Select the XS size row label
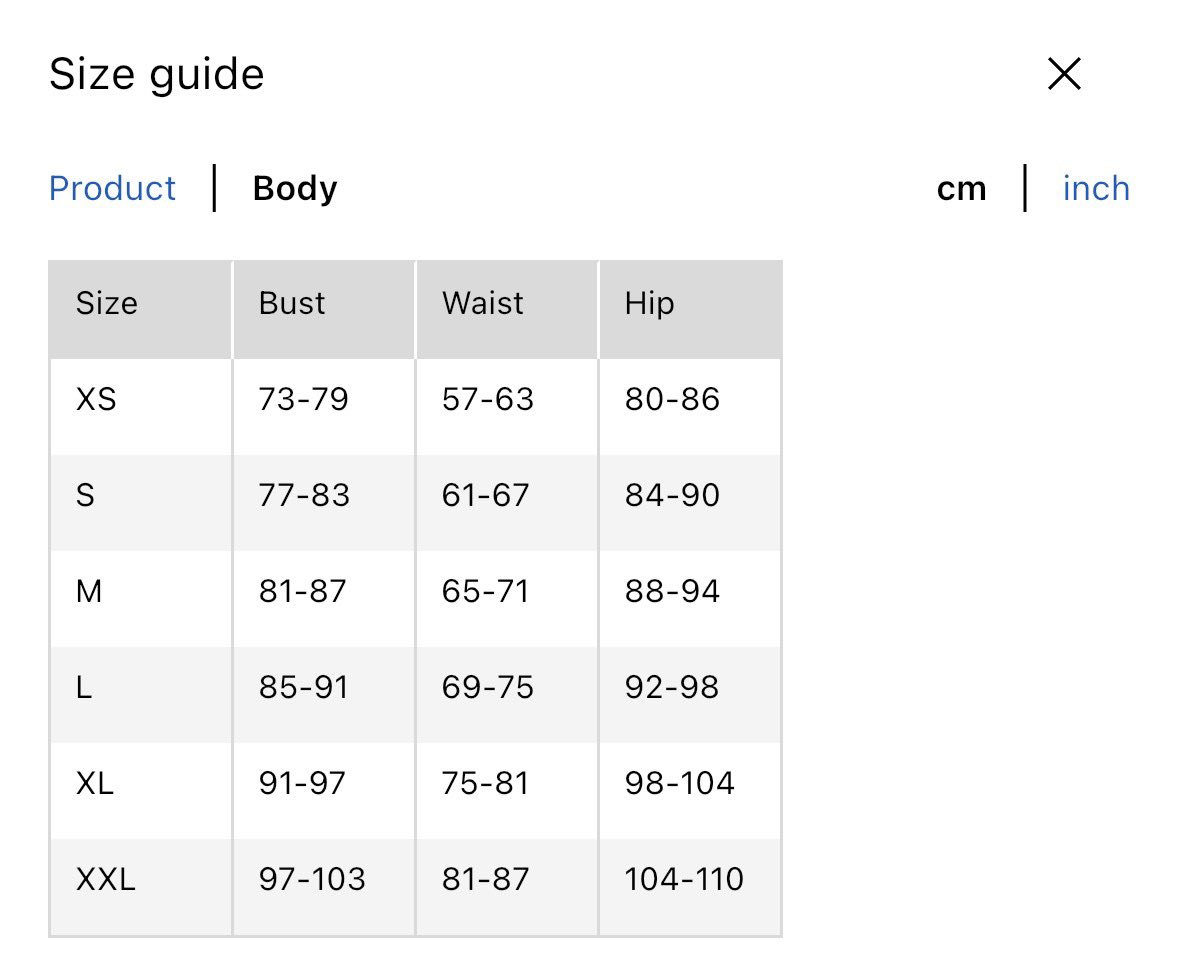The image size is (1179, 969). pyautogui.click(x=96, y=400)
